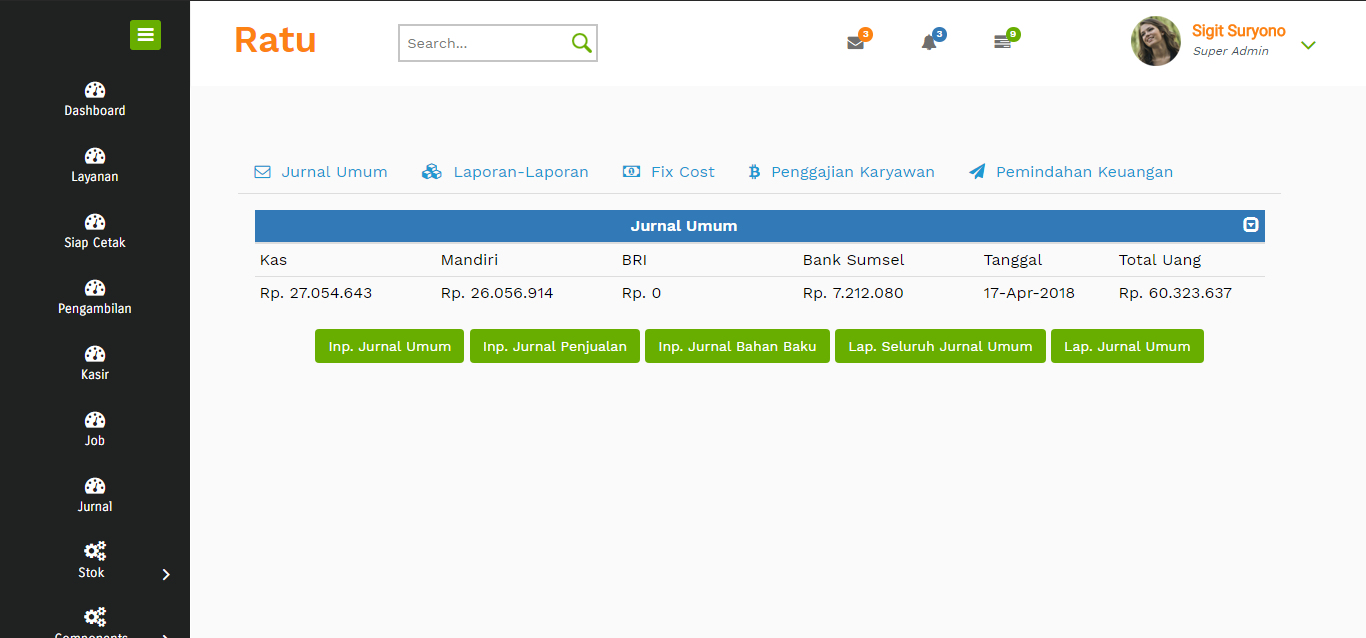Open the Penggajian Karyawan tab
Screen dimensions: 1366x638
tap(842, 172)
